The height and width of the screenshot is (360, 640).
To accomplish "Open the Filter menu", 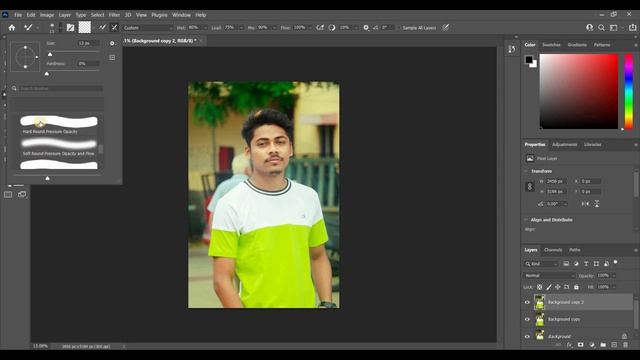I will coord(114,15).
